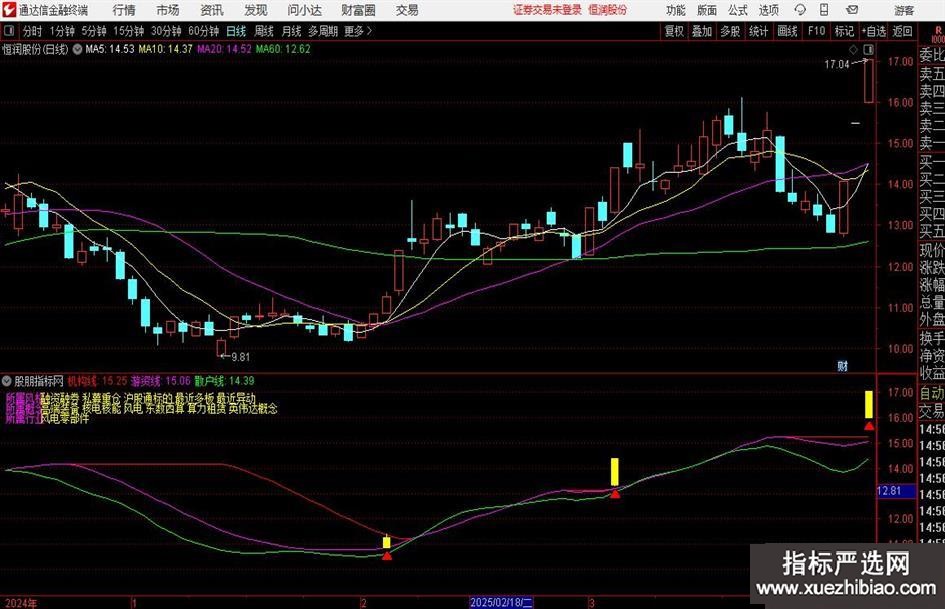Open the 选项 menu
This screenshot has height=609, width=945.
768,10
